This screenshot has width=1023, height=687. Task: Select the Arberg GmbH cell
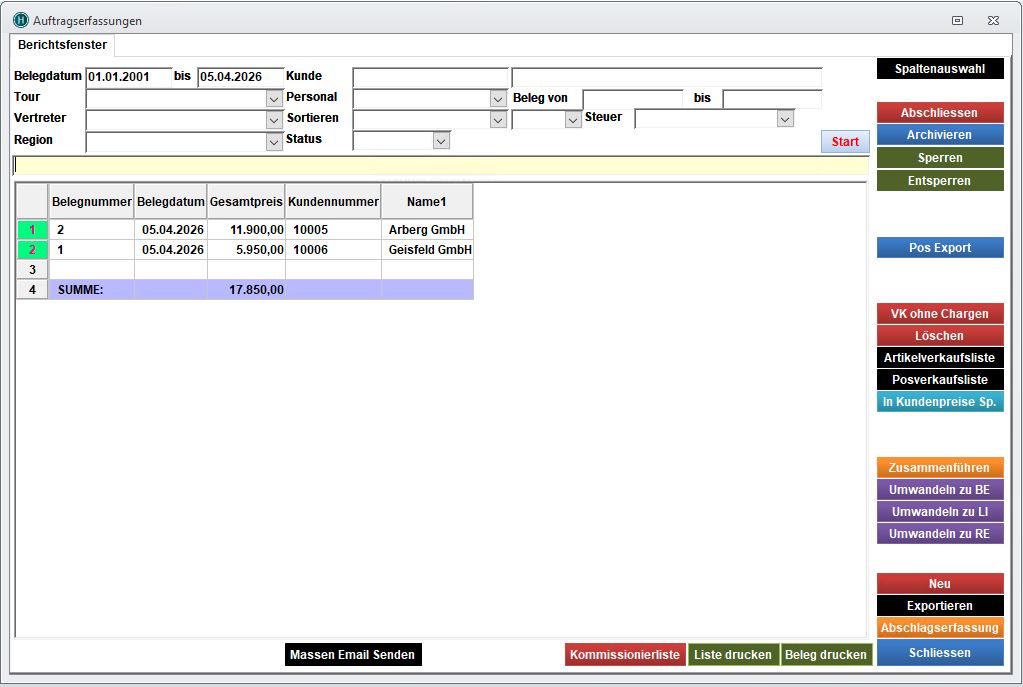pos(427,230)
